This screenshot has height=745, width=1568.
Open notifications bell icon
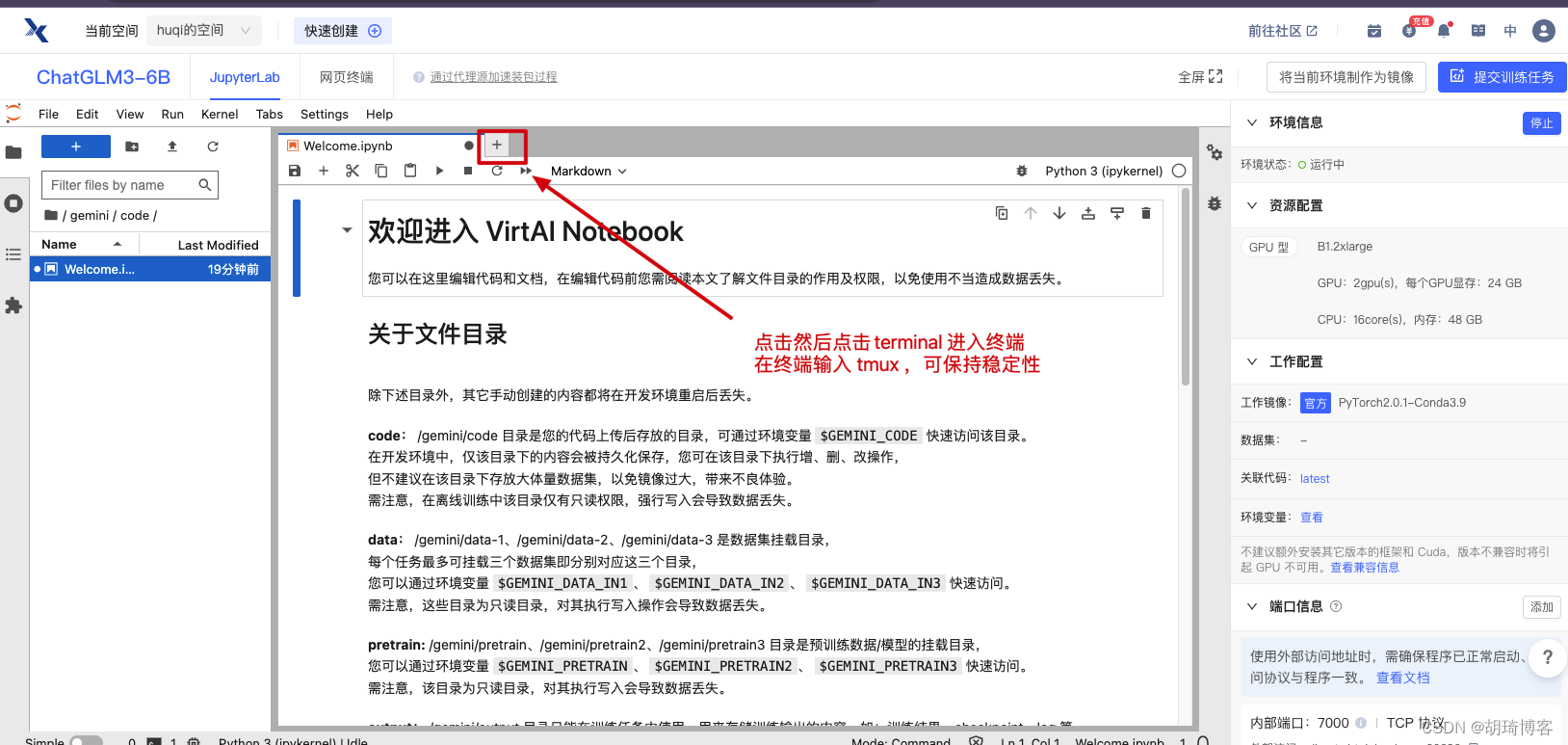click(x=1444, y=31)
